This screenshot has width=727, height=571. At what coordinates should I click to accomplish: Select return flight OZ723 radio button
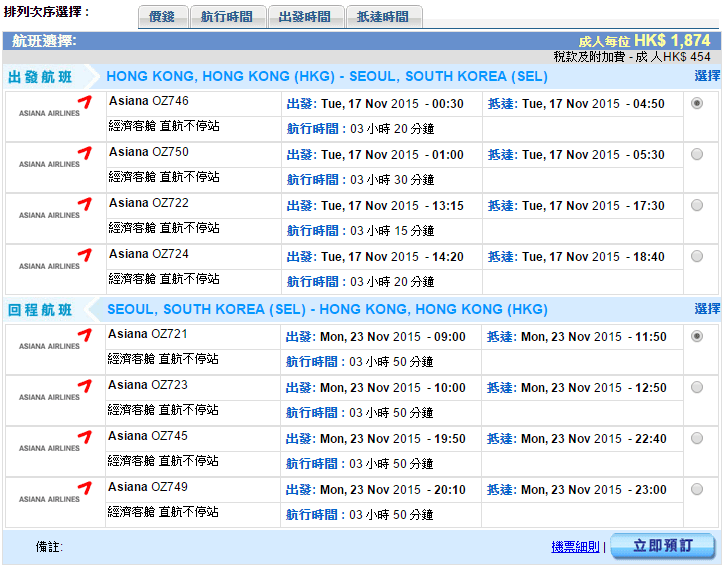(x=696, y=387)
